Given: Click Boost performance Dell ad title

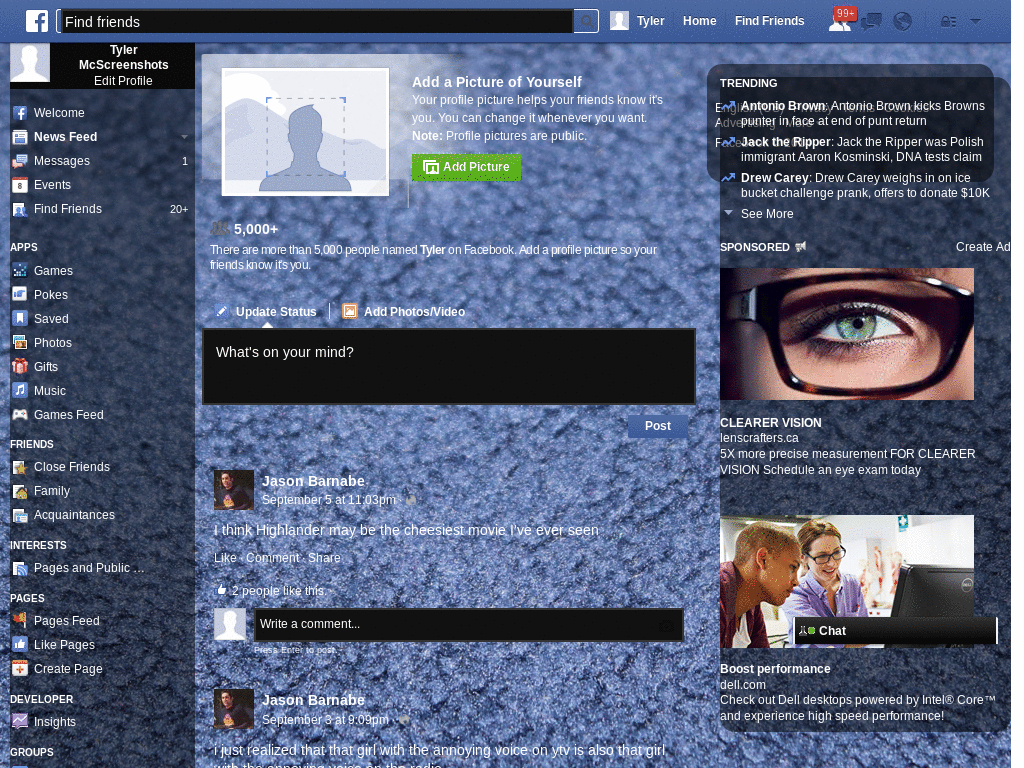Looking at the screenshot, I should 775,669.
